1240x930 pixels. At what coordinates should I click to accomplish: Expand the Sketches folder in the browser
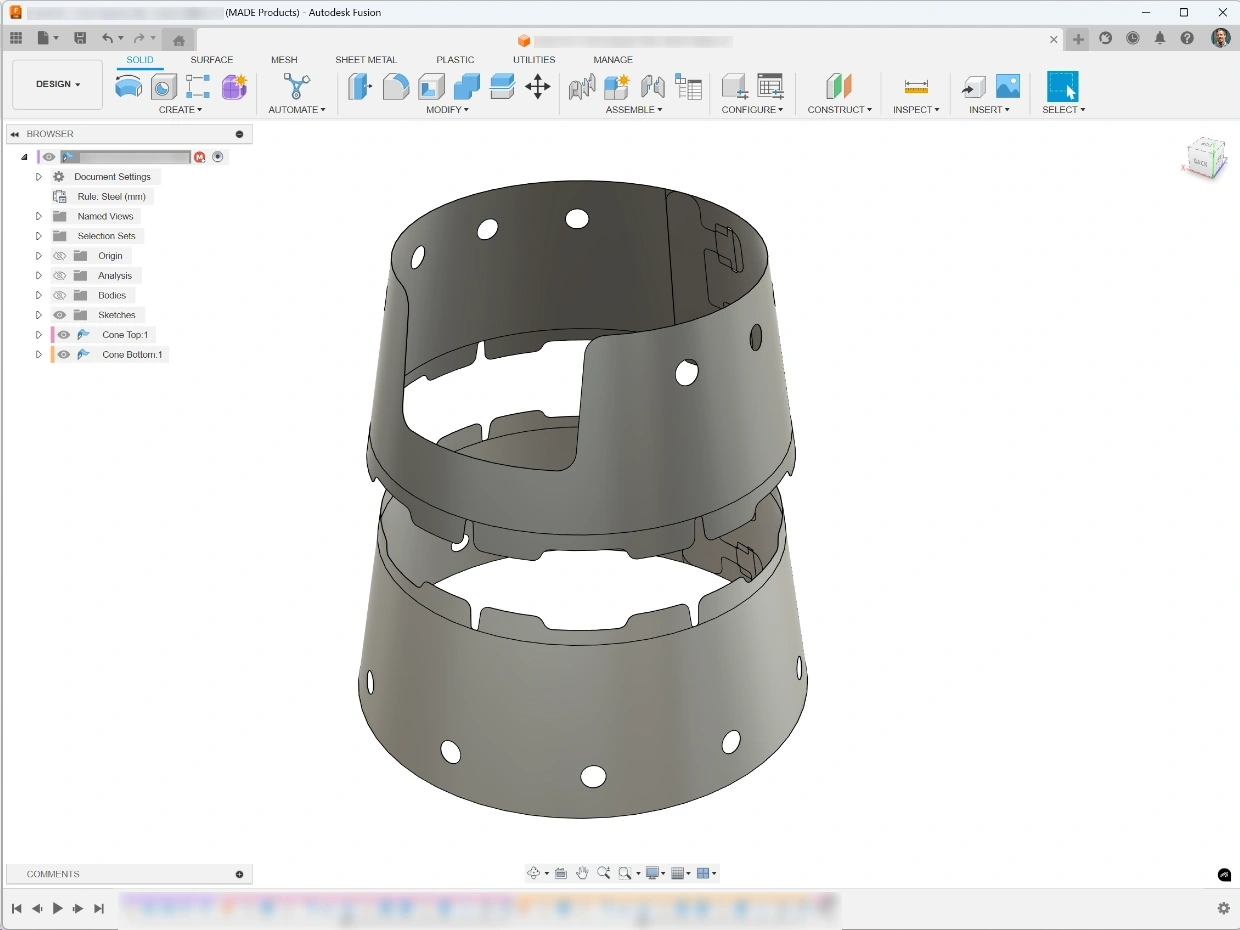(x=39, y=315)
